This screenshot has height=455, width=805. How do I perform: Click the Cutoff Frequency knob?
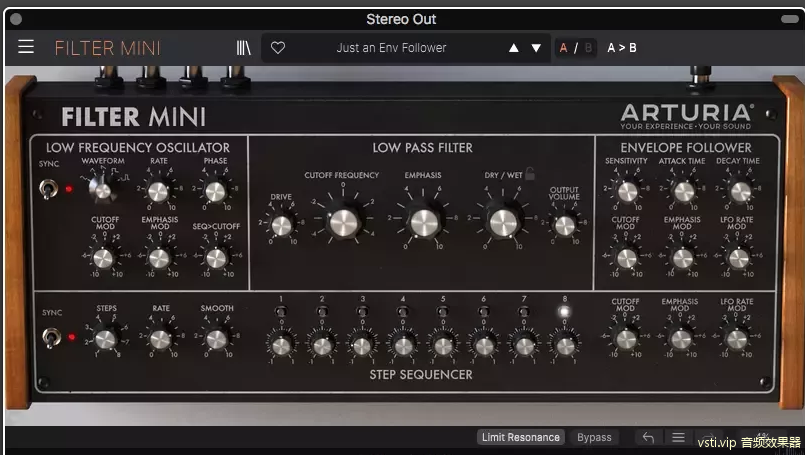pyautogui.click(x=342, y=221)
